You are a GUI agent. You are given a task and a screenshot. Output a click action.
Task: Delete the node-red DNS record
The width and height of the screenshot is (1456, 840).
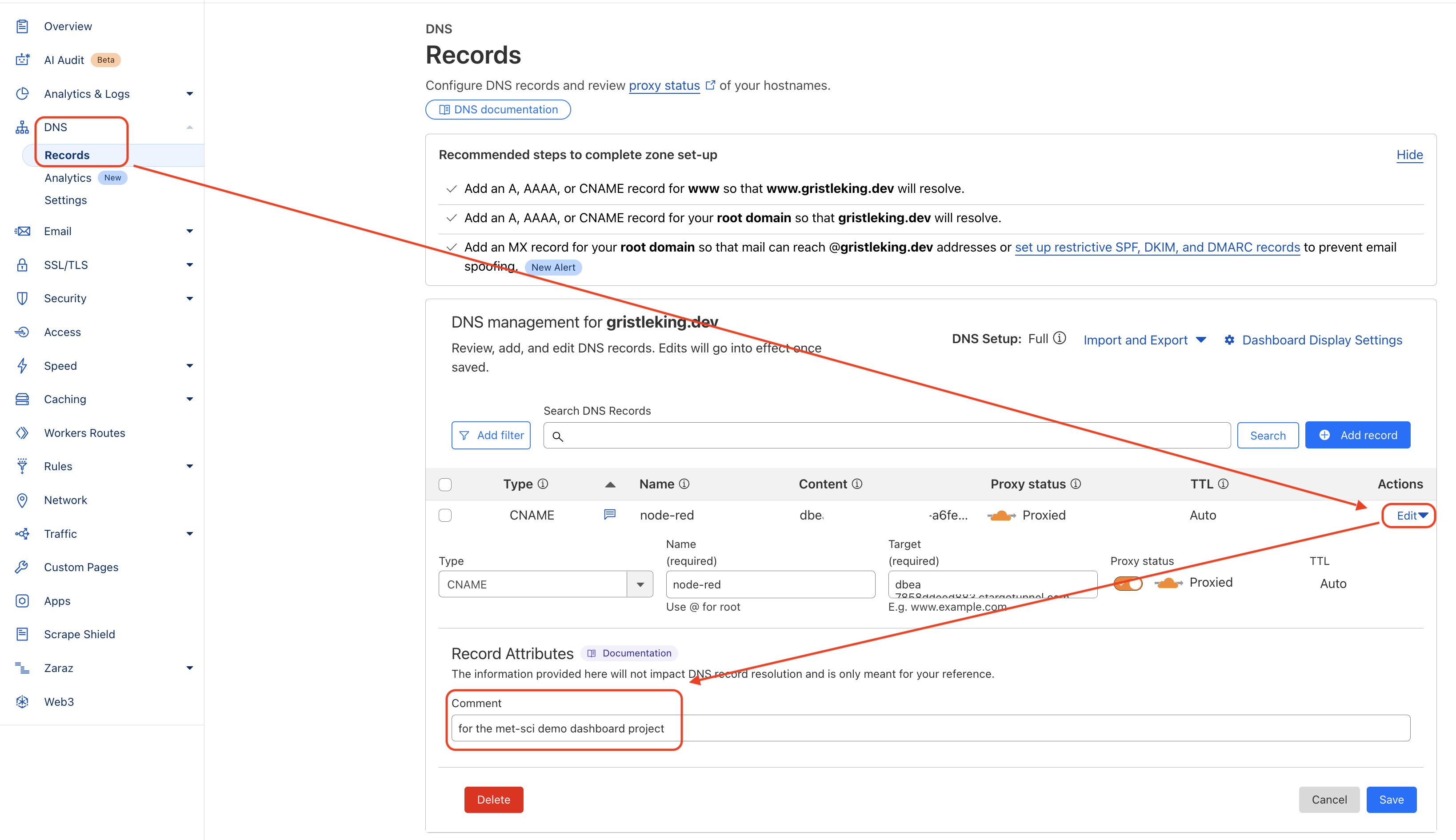coord(494,800)
